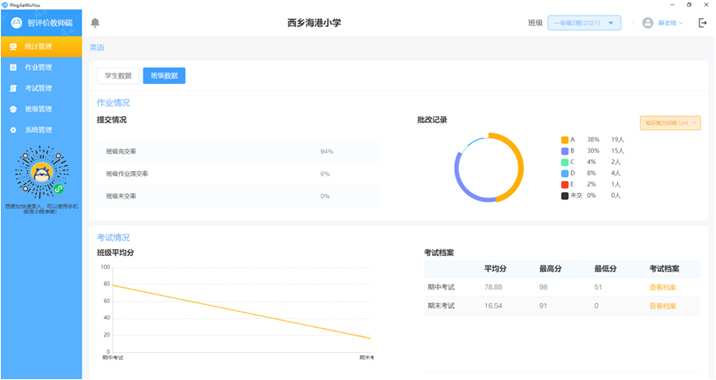Image resolution: width=716 pixels, height=380 pixels.
Task: Open the notification bell
Action: coord(95,23)
